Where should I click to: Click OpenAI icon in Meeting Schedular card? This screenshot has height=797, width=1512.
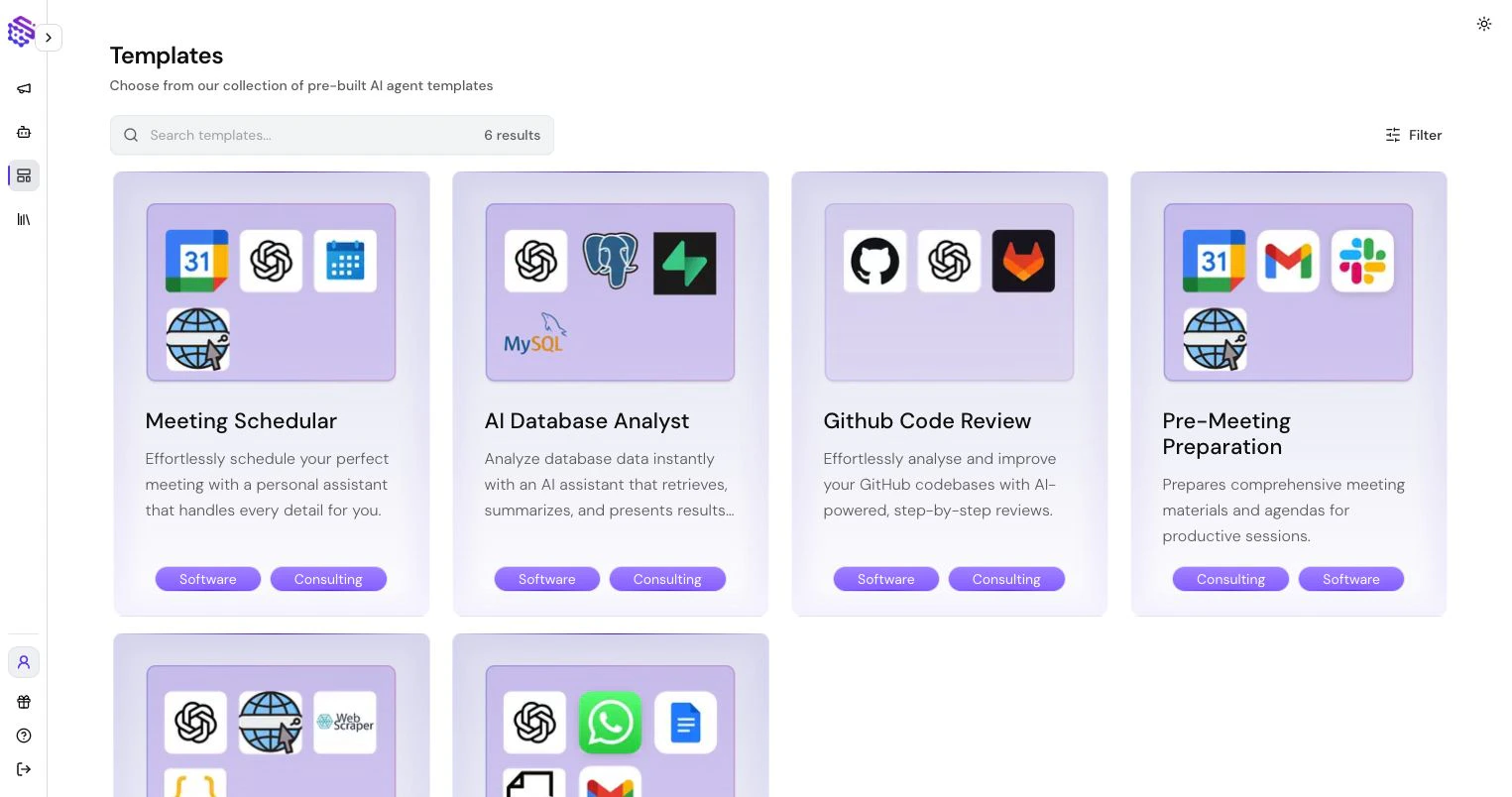[271, 262]
